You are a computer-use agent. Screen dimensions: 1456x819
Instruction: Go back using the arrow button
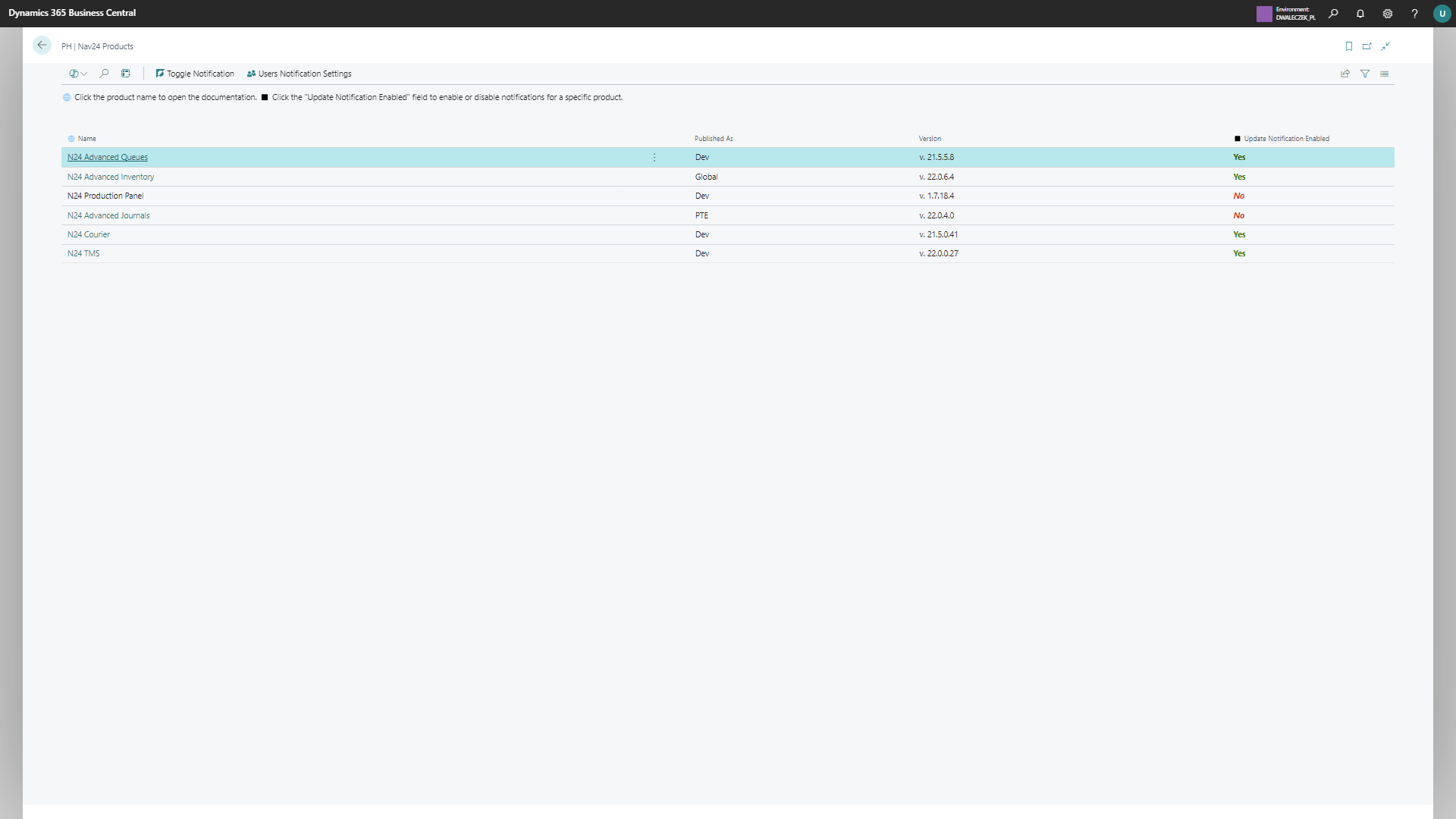42,45
